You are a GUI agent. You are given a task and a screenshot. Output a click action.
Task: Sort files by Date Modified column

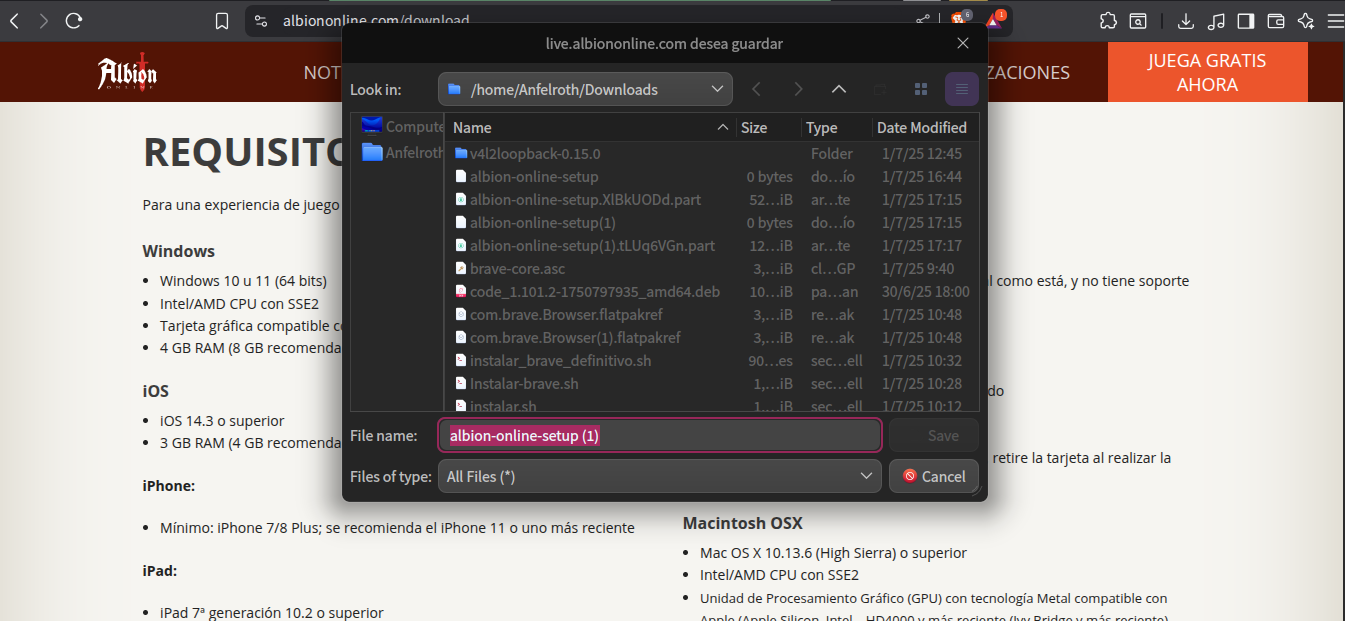point(924,127)
